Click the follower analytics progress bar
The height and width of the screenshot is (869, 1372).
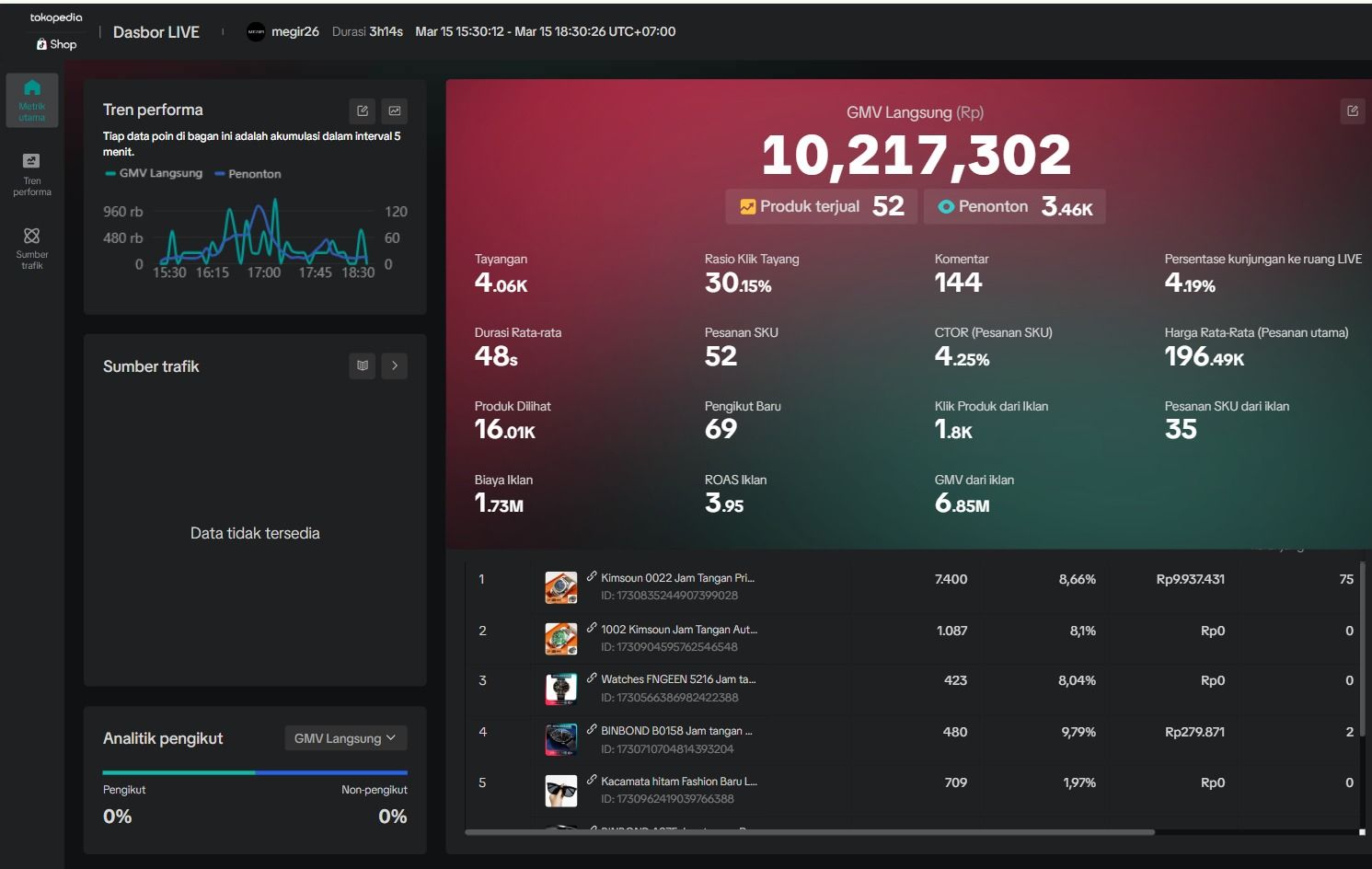coord(255,772)
